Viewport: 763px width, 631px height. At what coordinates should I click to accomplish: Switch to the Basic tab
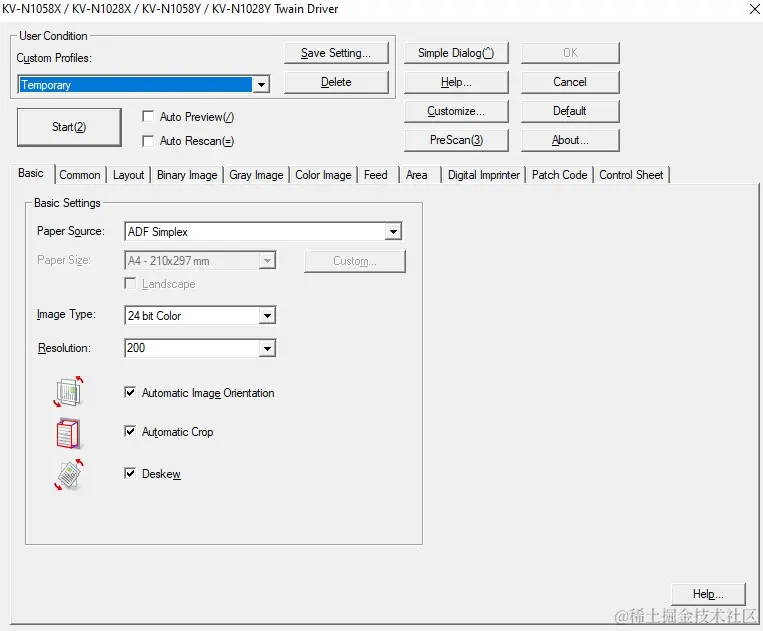point(31,173)
